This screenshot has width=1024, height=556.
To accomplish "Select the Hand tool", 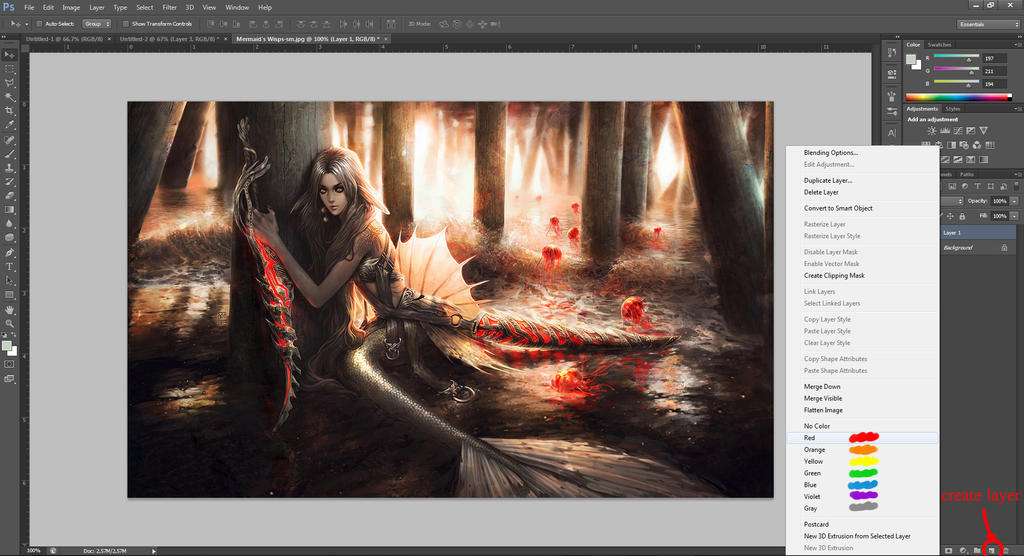I will pyautogui.click(x=9, y=310).
